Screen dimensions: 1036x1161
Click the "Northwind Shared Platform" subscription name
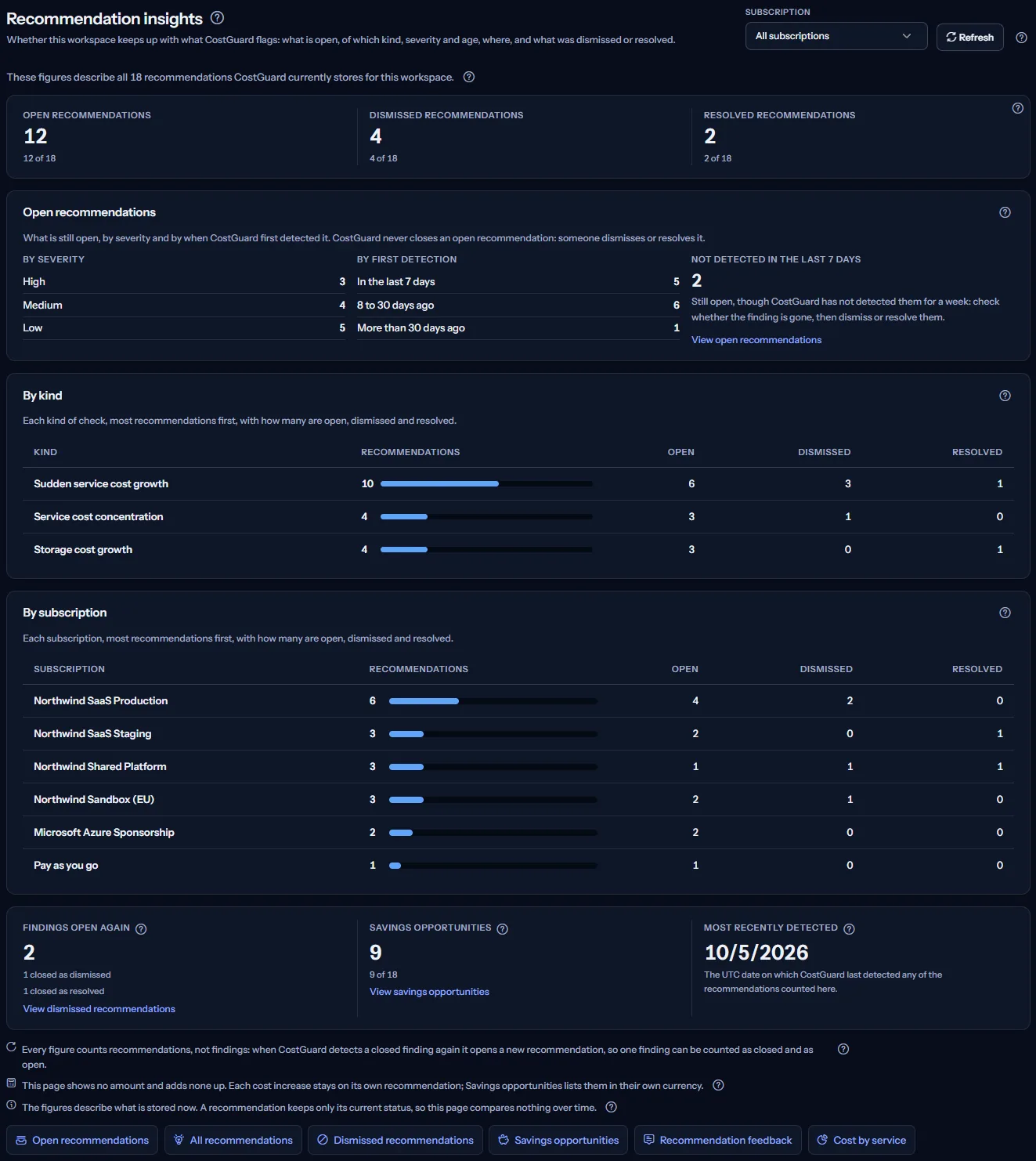(x=100, y=767)
